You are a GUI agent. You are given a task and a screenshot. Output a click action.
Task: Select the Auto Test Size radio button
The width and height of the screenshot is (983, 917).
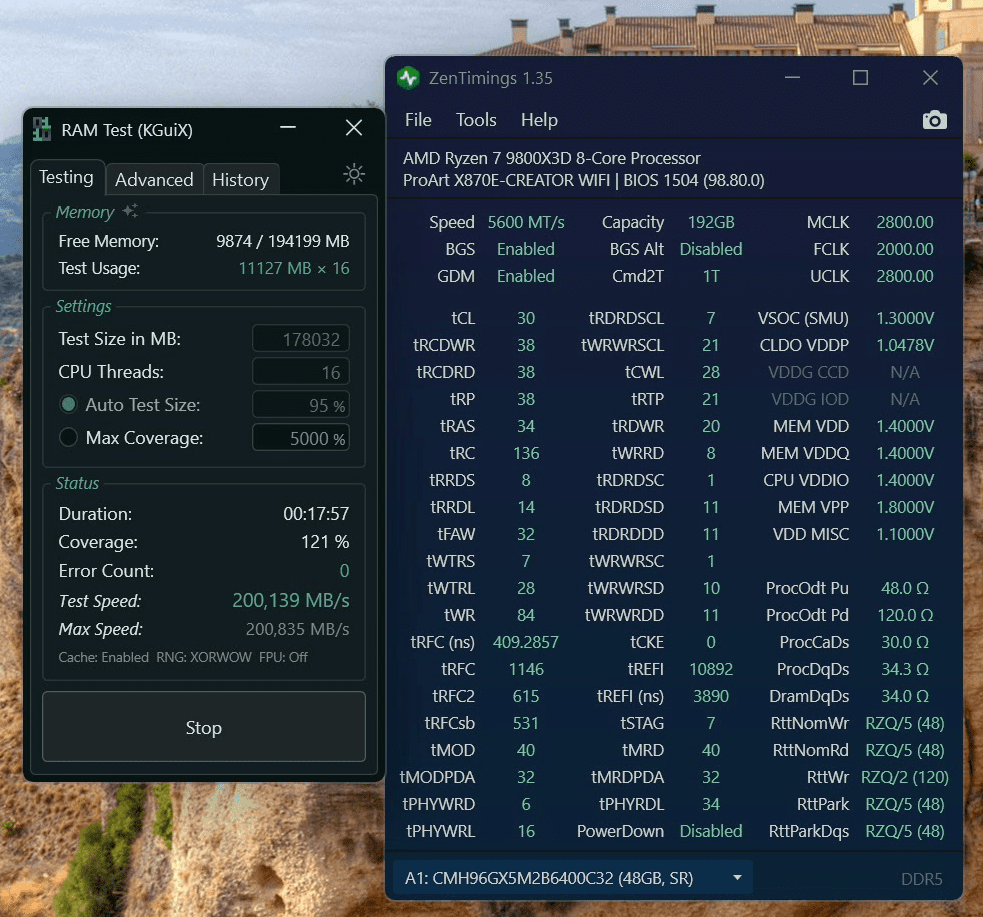pos(68,404)
